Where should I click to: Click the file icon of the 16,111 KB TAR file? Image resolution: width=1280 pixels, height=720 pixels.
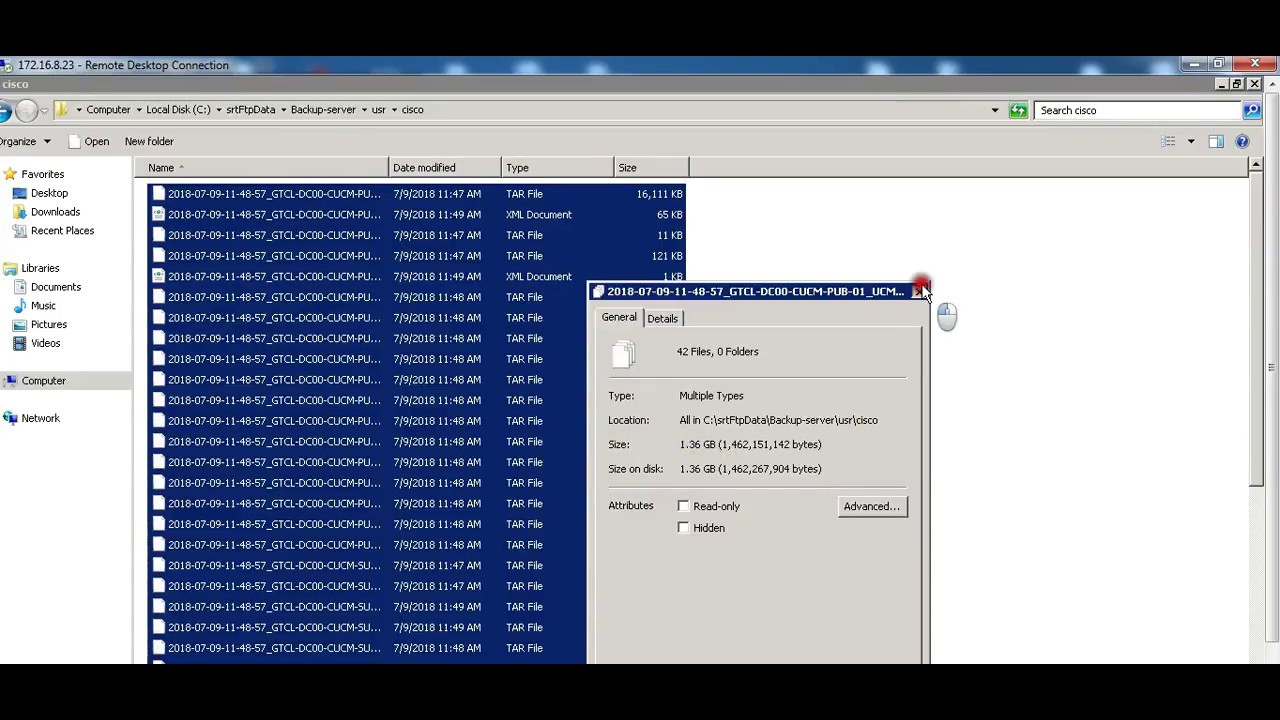158,194
